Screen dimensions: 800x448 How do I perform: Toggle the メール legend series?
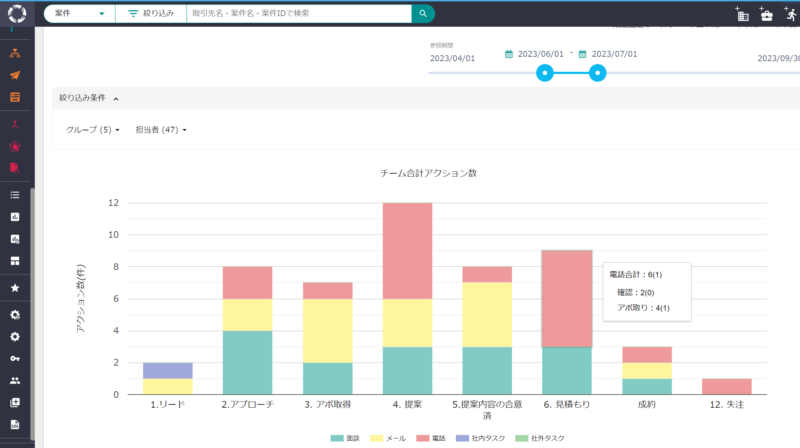(388, 438)
